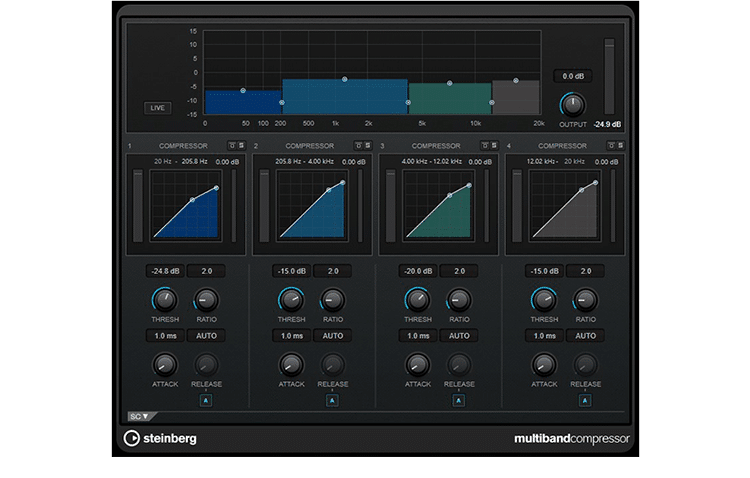The image size is (750, 478).
Task: Click the band 4 gain handle in frequency display
Action: pos(516,81)
